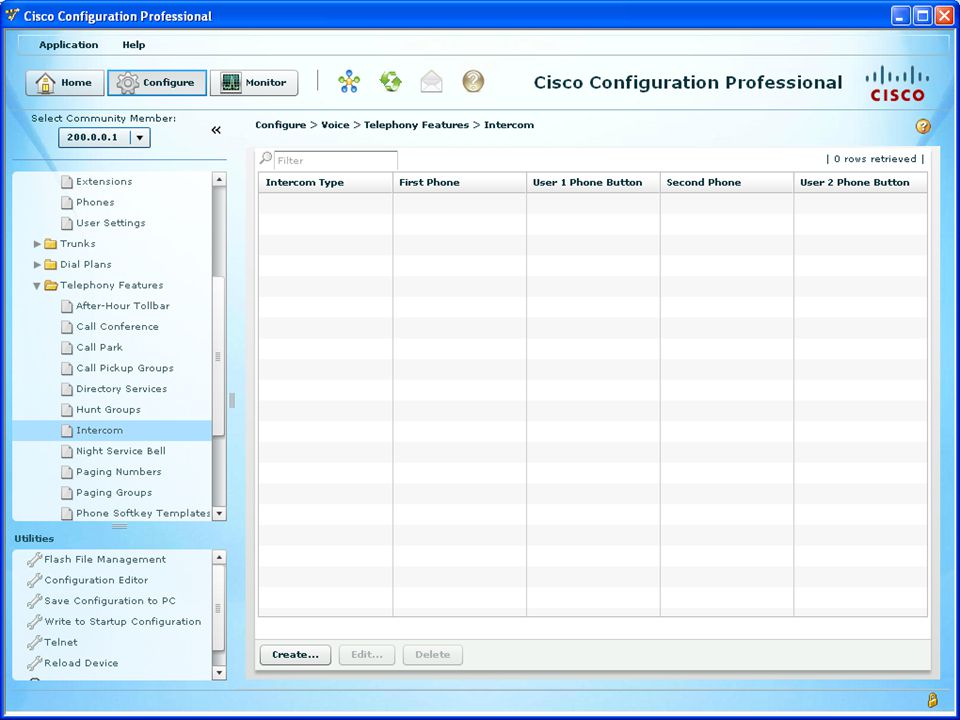This screenshot has height=720, width=960.
Task: Click Write to Startup Configuration utility
Action: click(x=122, y=621)
